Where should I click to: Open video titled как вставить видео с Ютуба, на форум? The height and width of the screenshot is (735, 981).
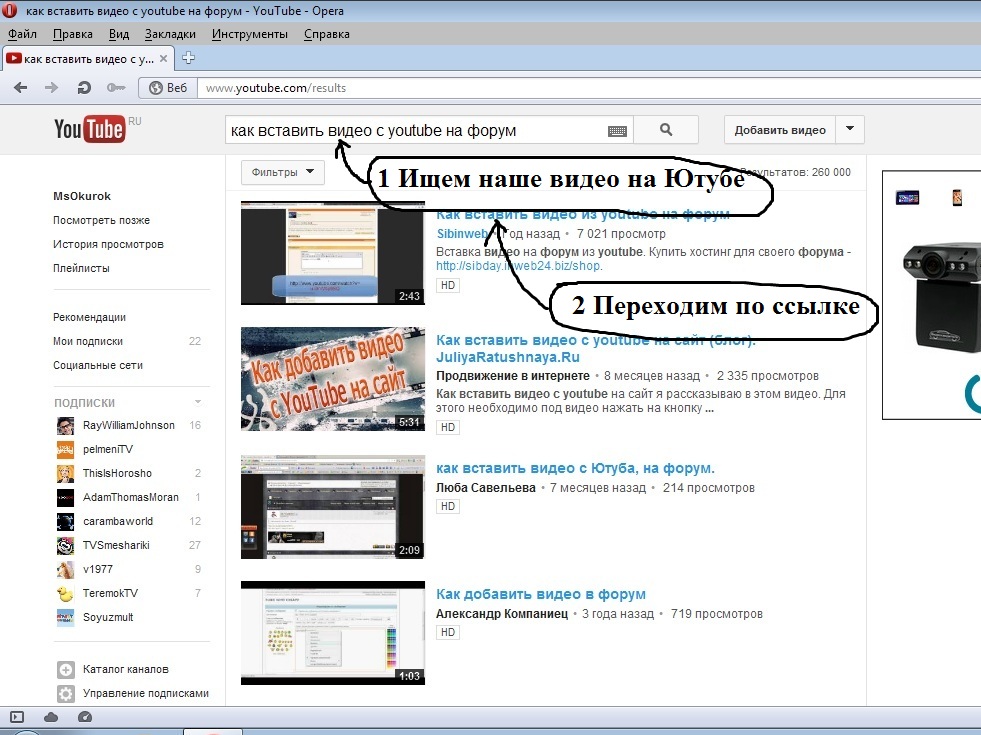[575, 468]
